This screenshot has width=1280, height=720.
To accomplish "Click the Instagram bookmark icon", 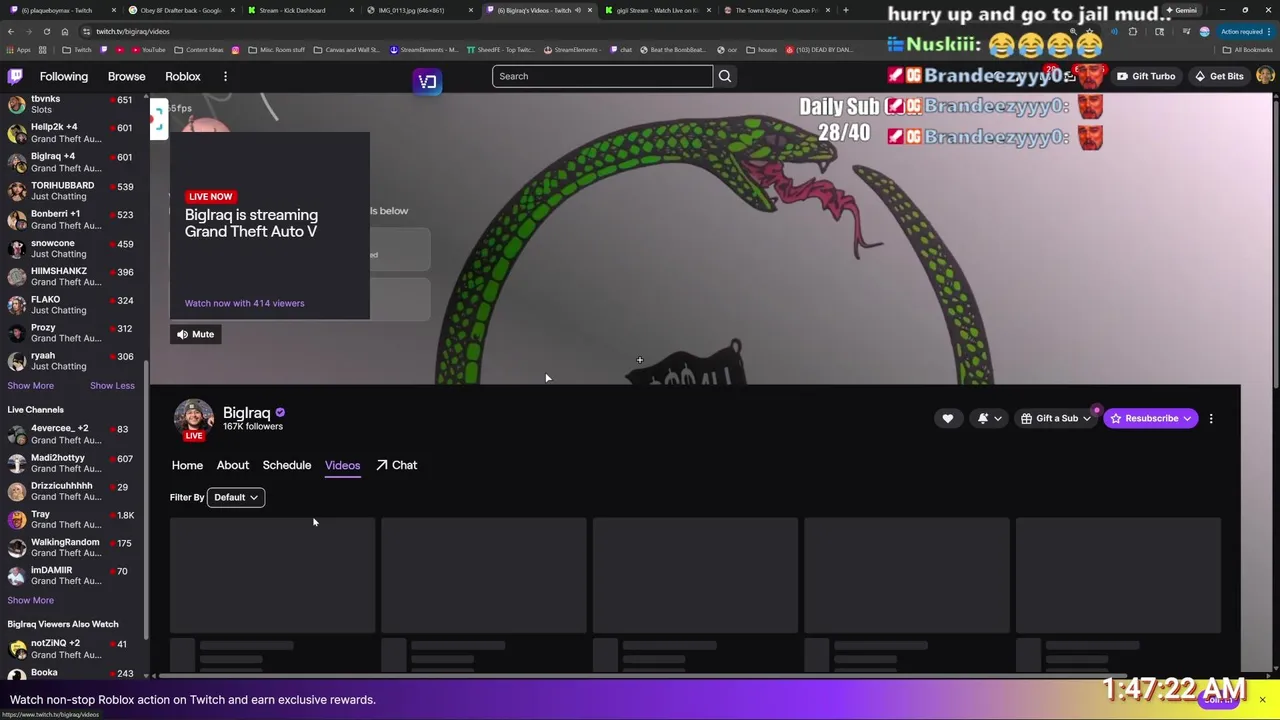I will coord(236,49).
